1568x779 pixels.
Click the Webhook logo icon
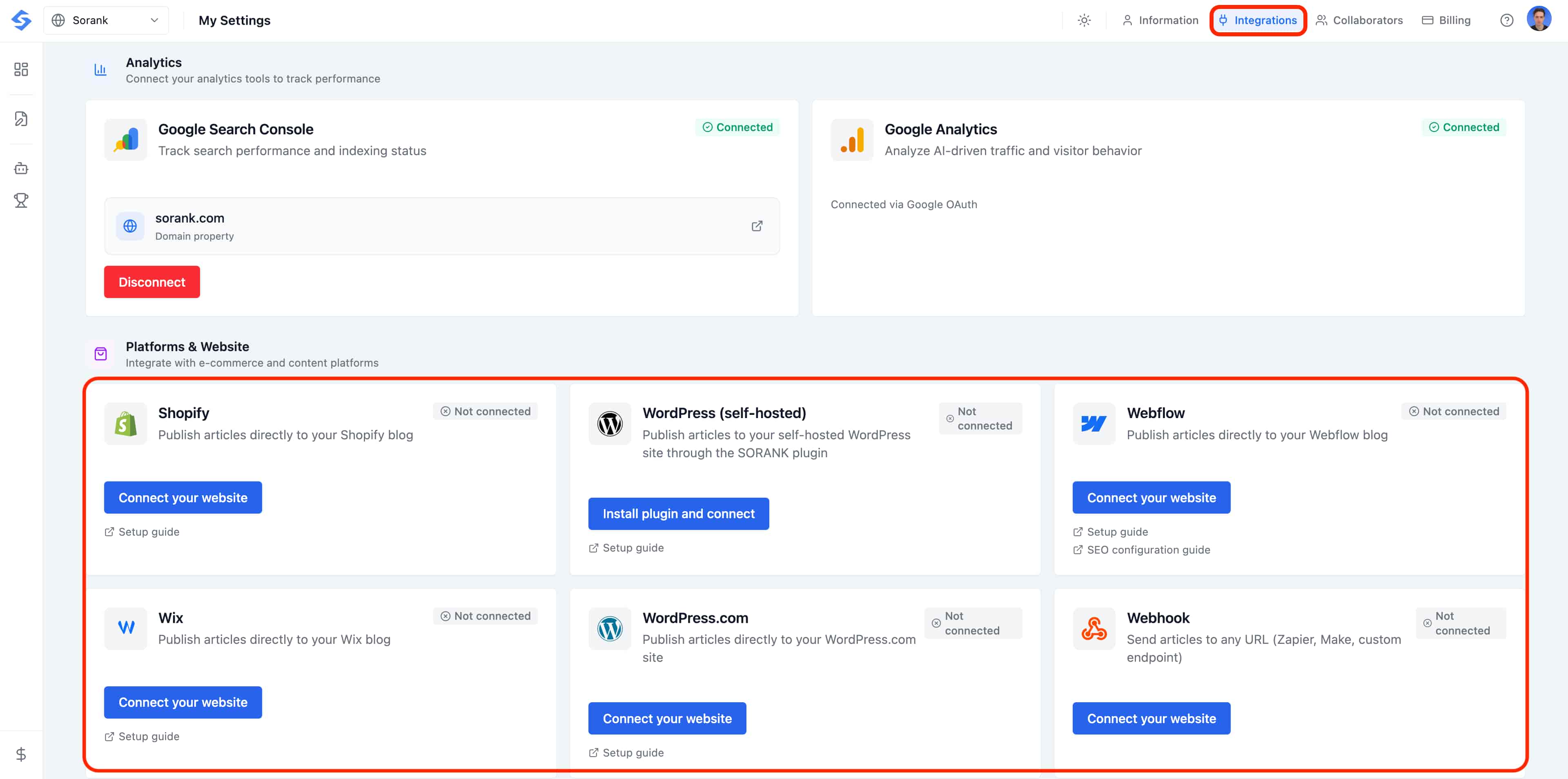pyautogui.click(x=1093, y=628)
